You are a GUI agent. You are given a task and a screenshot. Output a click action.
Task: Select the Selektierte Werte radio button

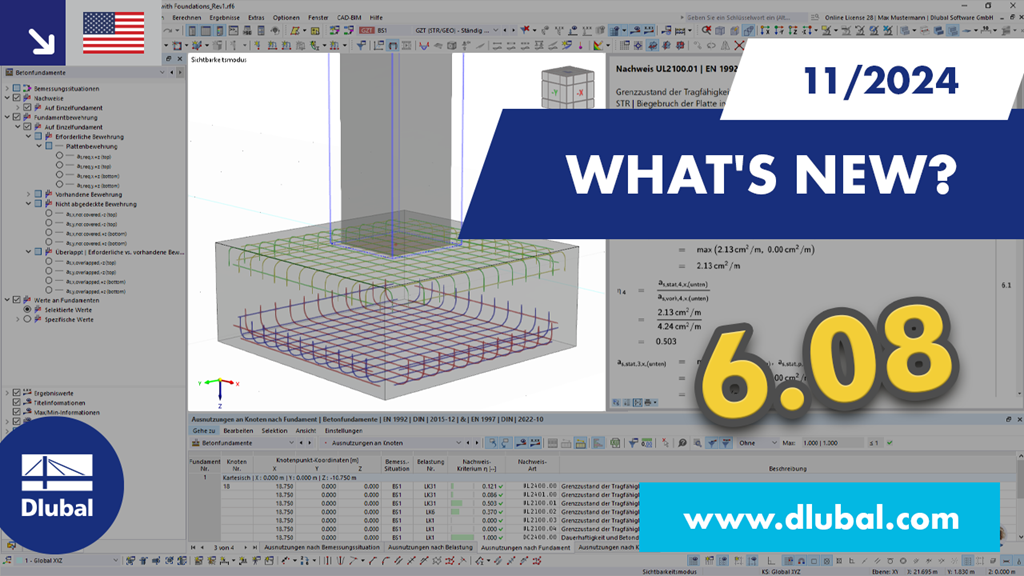[27, 310]
